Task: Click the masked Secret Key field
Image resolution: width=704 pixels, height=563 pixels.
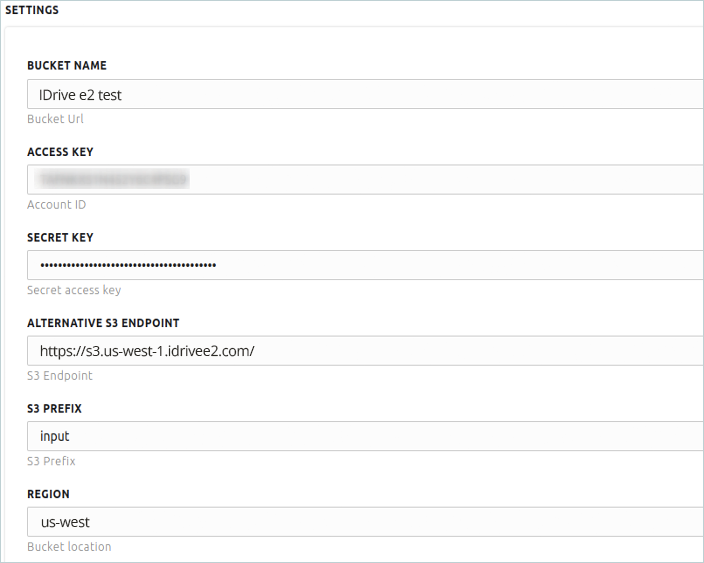Action: 365,265
